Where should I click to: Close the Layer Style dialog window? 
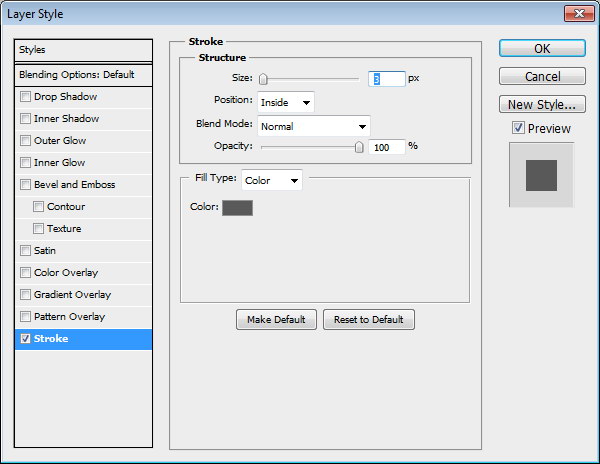click(x=575, y=14)
